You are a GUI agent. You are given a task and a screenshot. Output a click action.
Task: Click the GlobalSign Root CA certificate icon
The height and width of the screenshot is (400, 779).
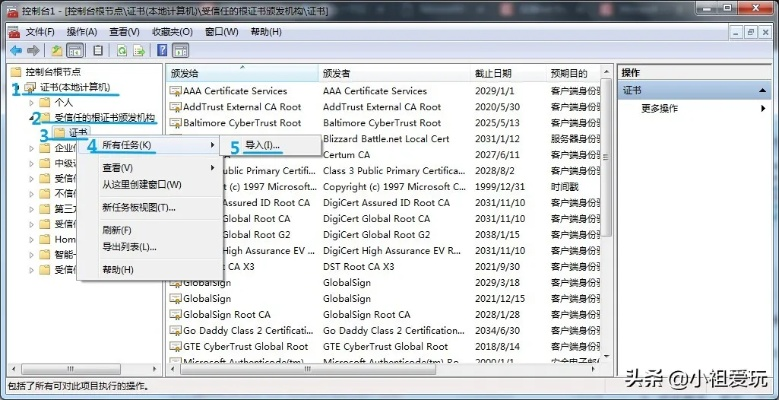[175, 315]
